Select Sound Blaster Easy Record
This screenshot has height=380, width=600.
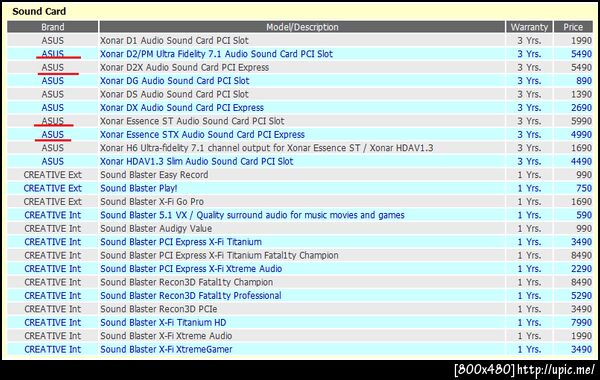pos(154,175)
